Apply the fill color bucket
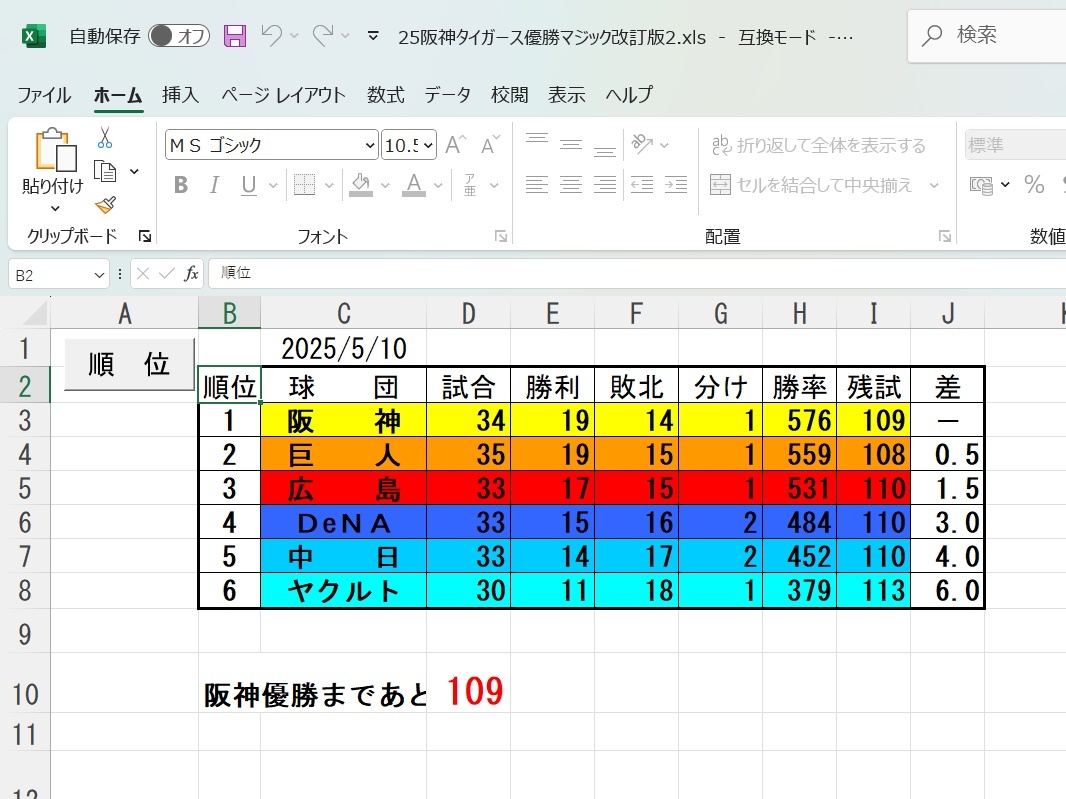1066x799 pixels. 361,184
